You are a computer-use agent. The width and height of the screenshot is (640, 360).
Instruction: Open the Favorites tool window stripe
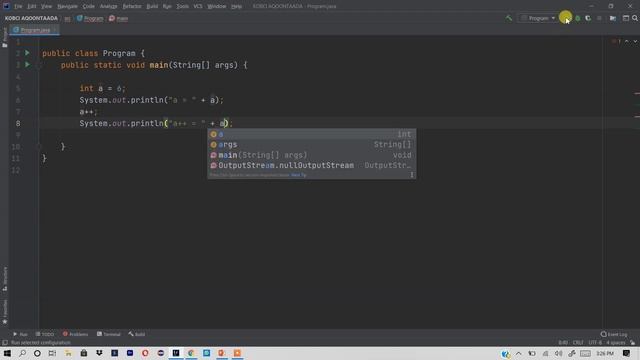tap(4, 312)
